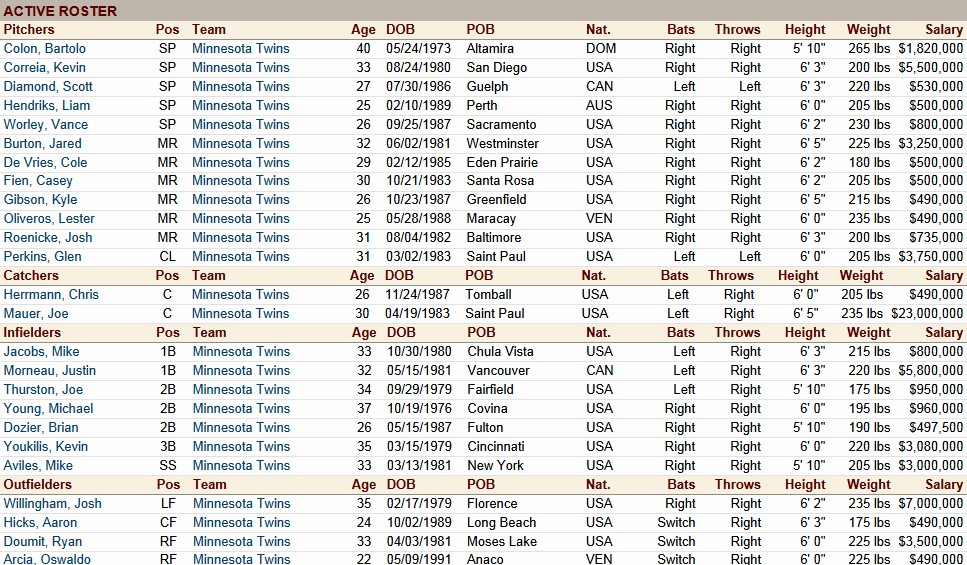Click Salary header in Pitchers section
The image size is (967, 565).
click(x=944, y=30)
